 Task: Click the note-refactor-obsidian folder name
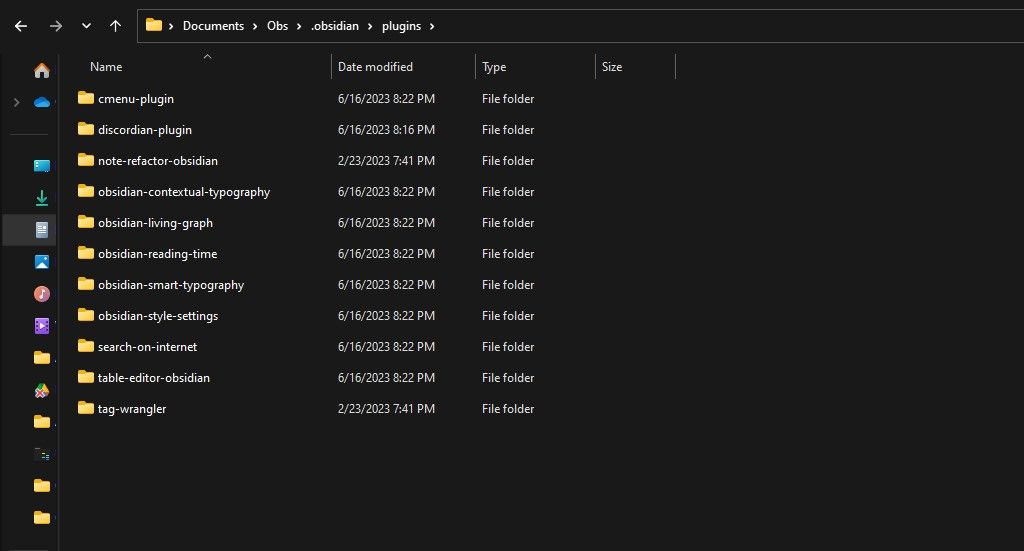coord(158,161)
